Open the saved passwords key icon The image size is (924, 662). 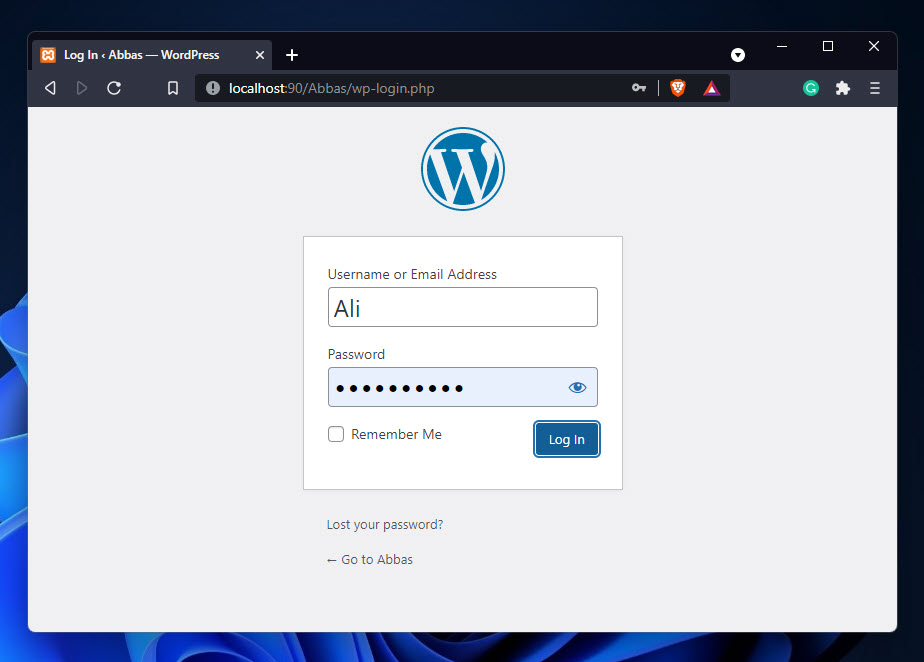tap(639, 88)
